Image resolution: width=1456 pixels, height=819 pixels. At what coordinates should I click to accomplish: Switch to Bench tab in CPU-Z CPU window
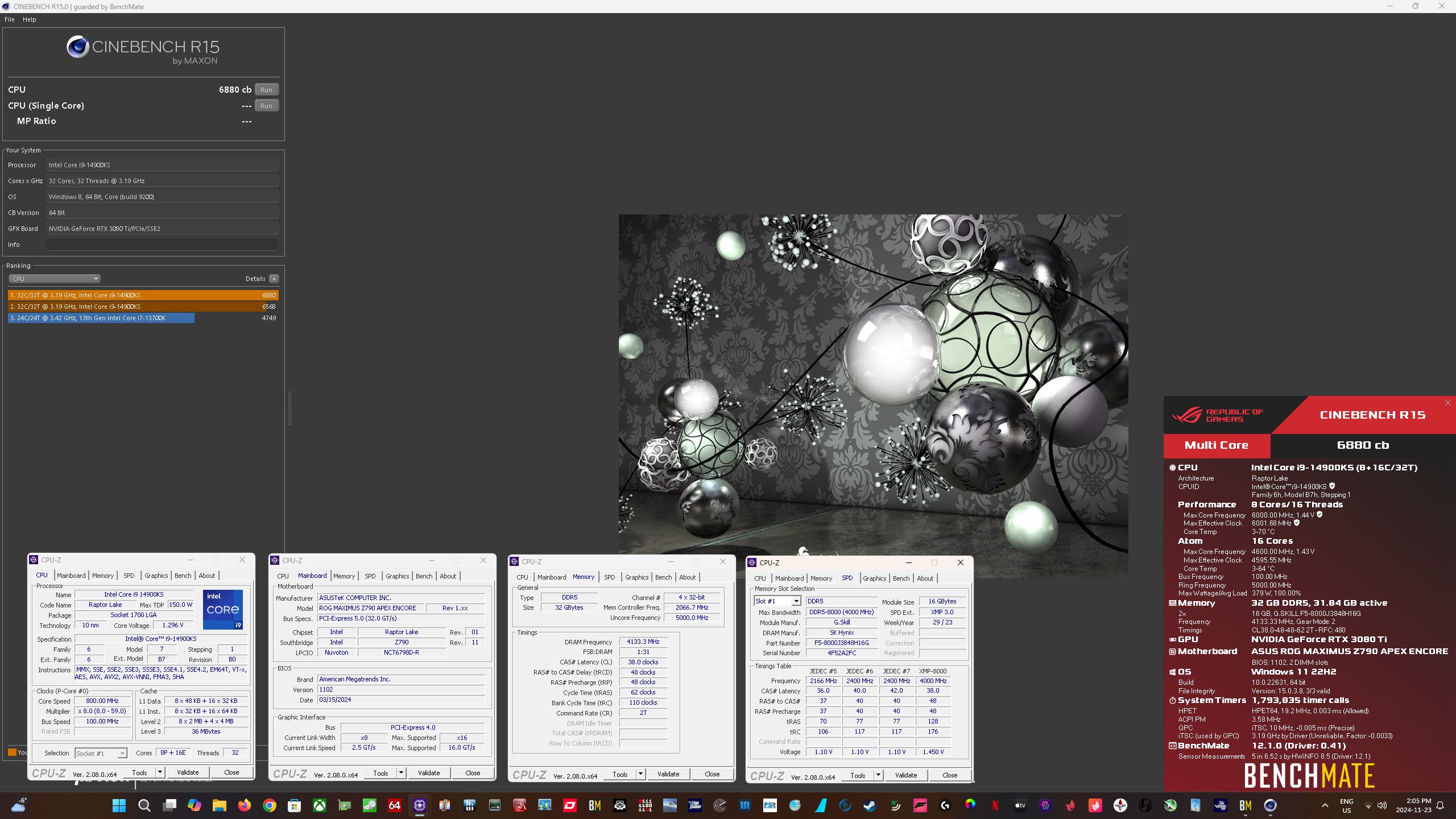click(183, 576)
